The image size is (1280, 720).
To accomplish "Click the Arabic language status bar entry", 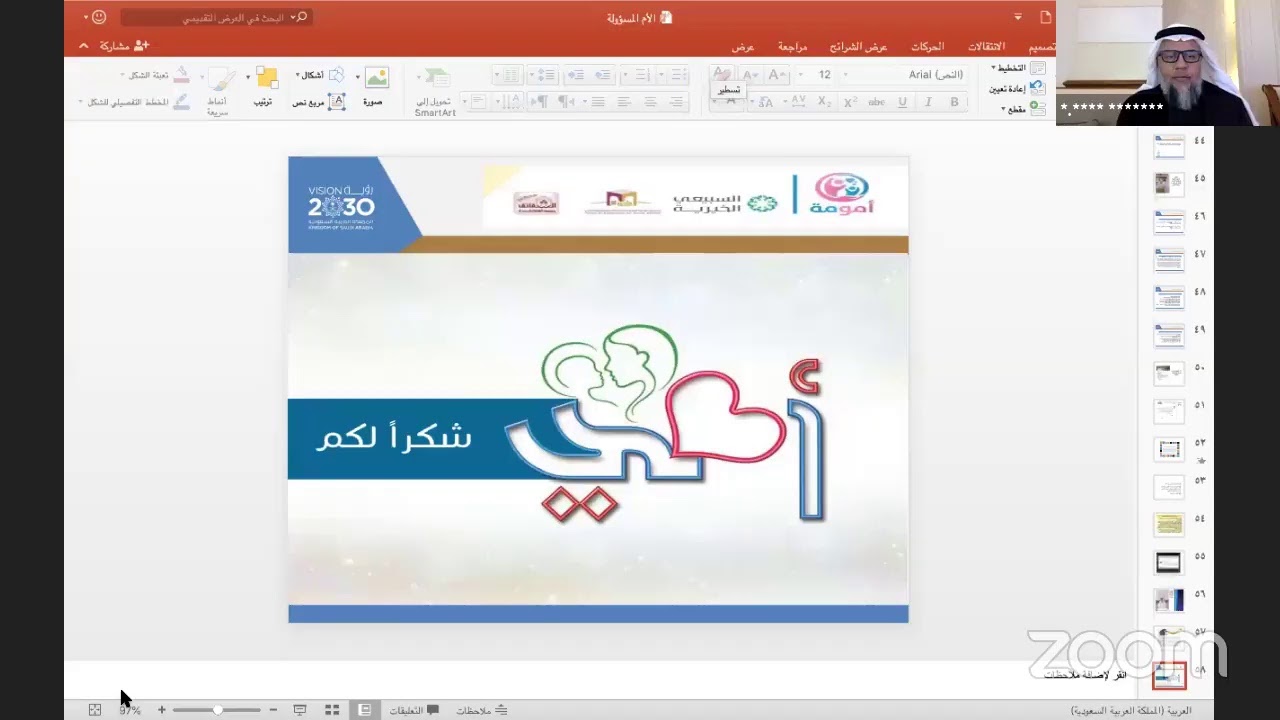I will pyautogui.click(x=1131, y=710).
